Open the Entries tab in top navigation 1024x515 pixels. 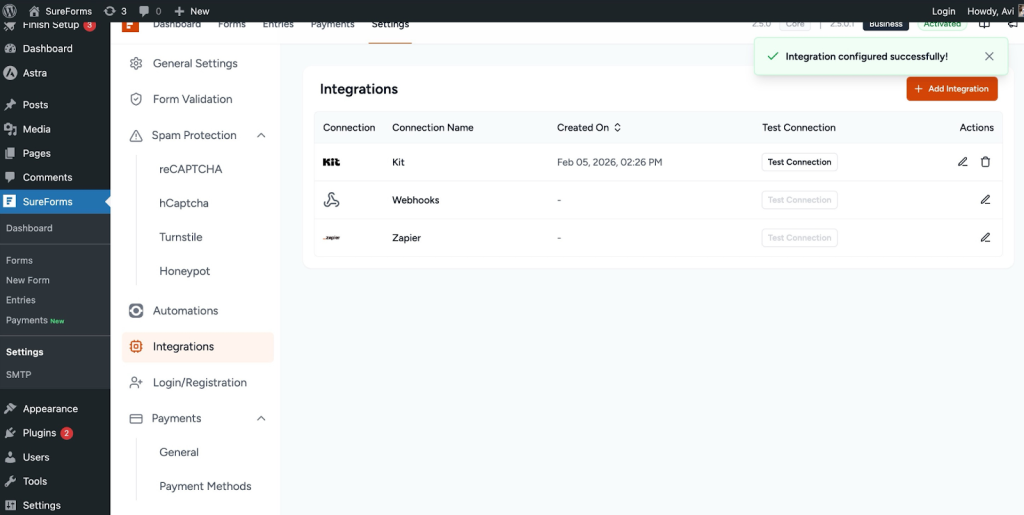279,24
